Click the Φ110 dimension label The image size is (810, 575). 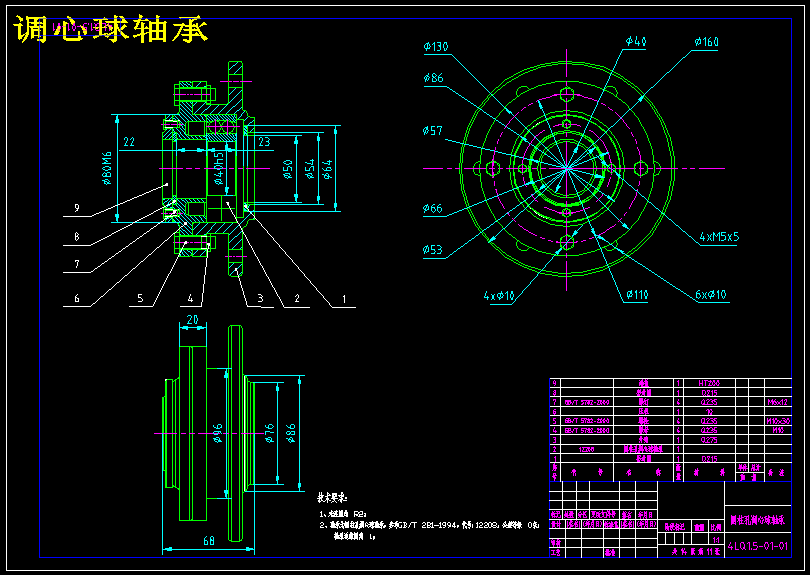tap(637, 295)
